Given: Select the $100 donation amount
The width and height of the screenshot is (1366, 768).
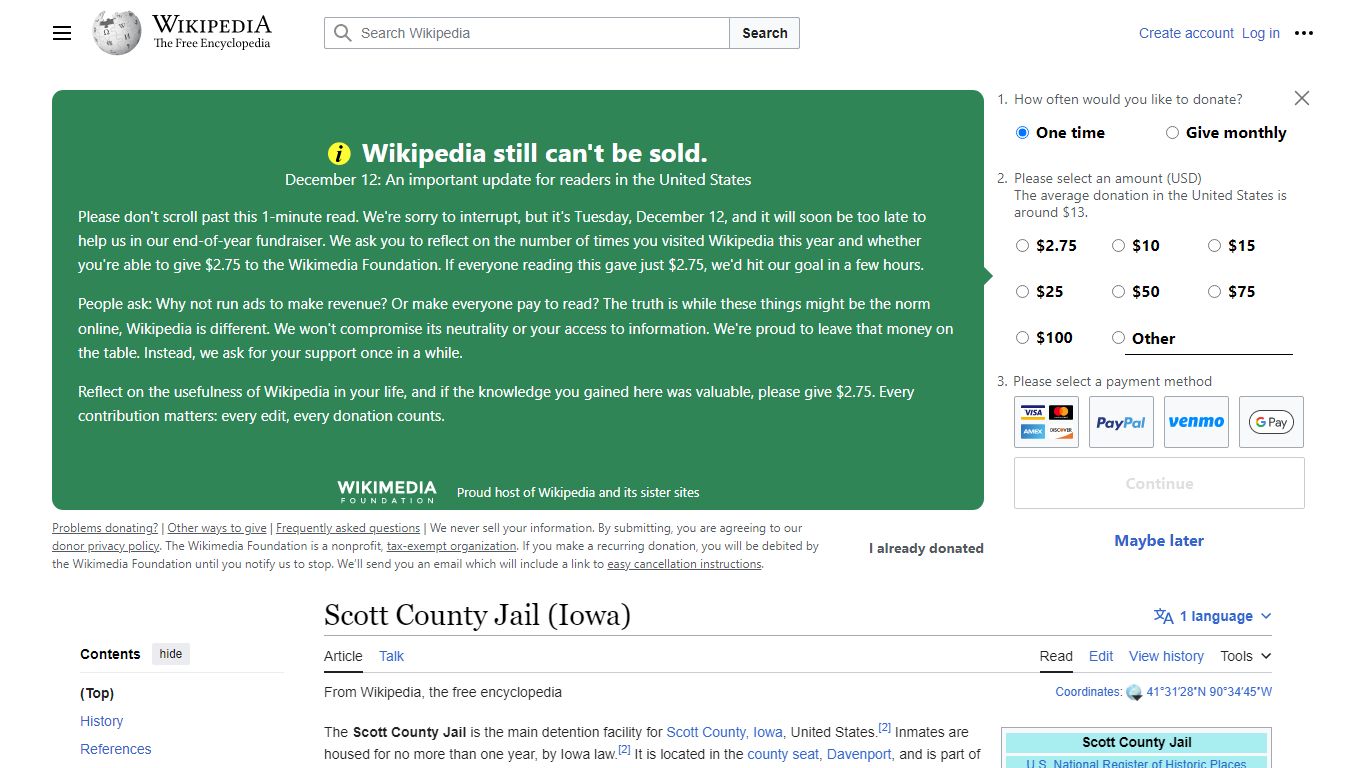Looking at the screenshot, I should (1022, 338).
